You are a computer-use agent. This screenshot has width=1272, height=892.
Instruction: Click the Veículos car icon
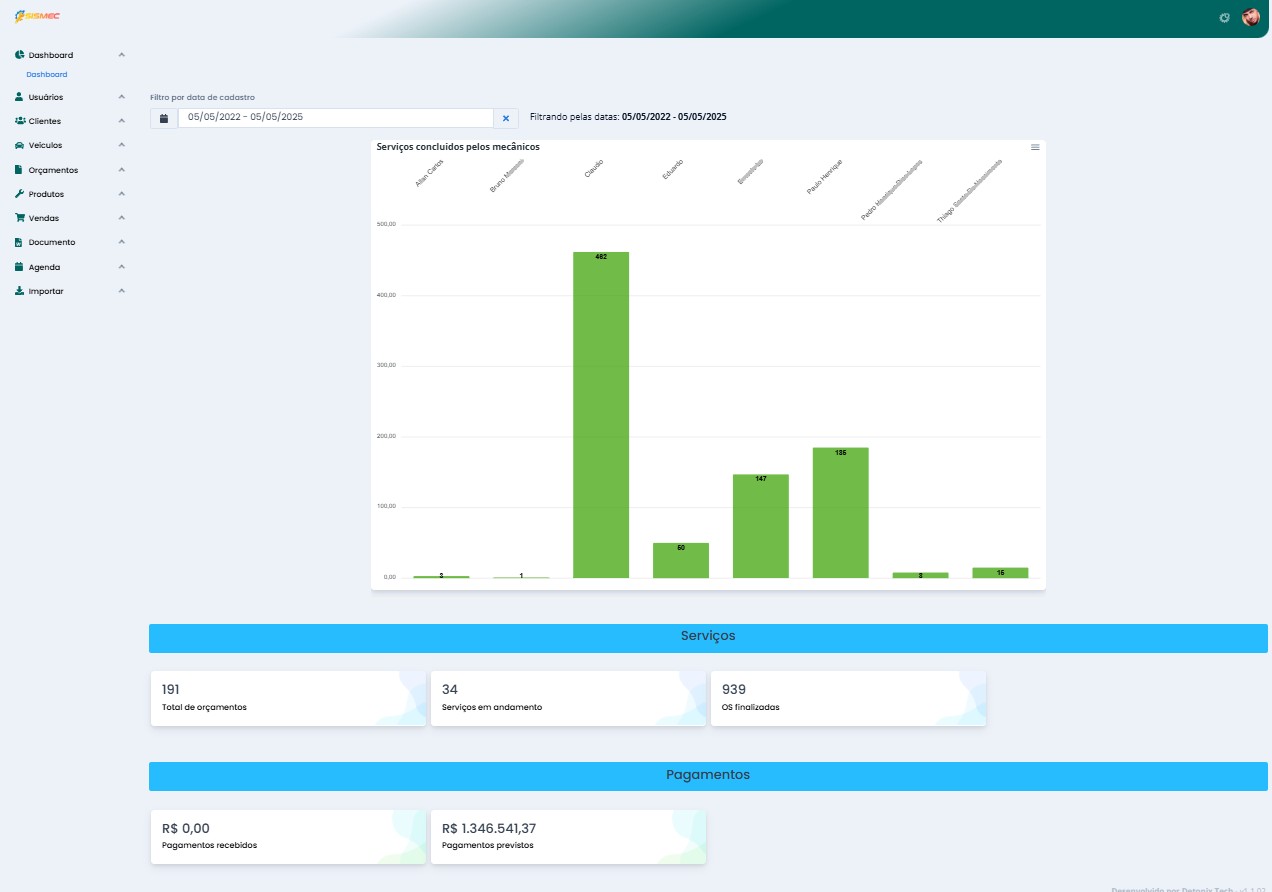pyautogui.click(x=20, y=146)
